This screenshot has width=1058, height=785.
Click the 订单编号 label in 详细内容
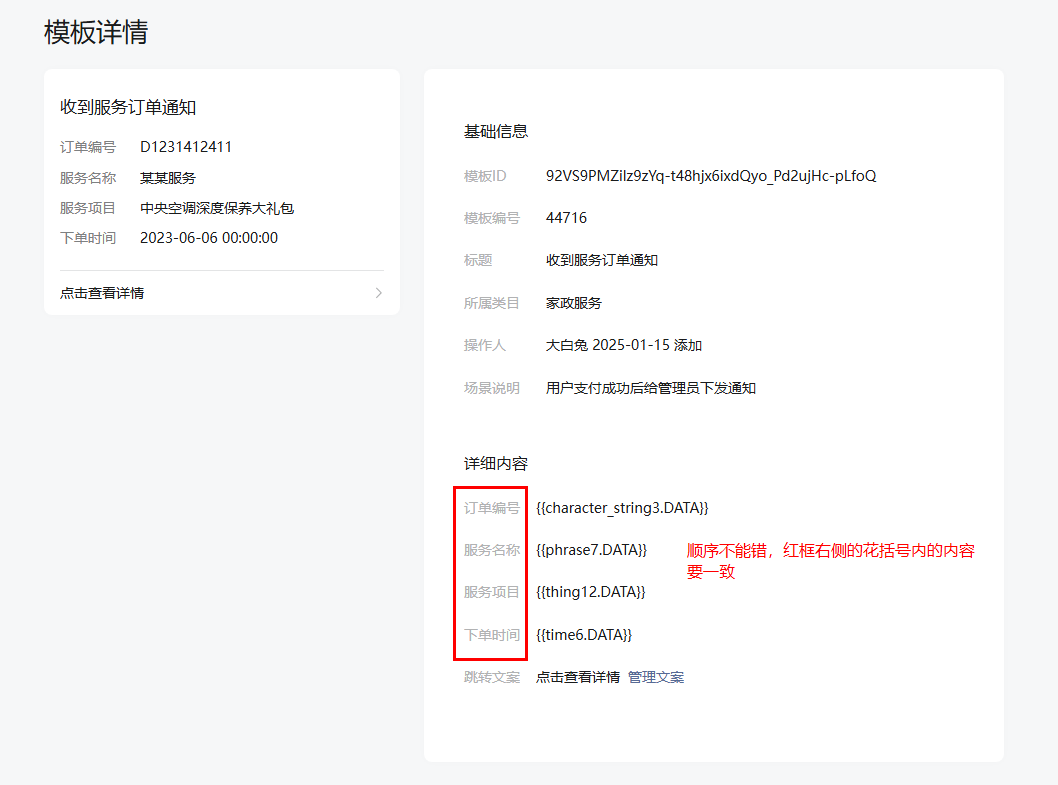(492, 508)
